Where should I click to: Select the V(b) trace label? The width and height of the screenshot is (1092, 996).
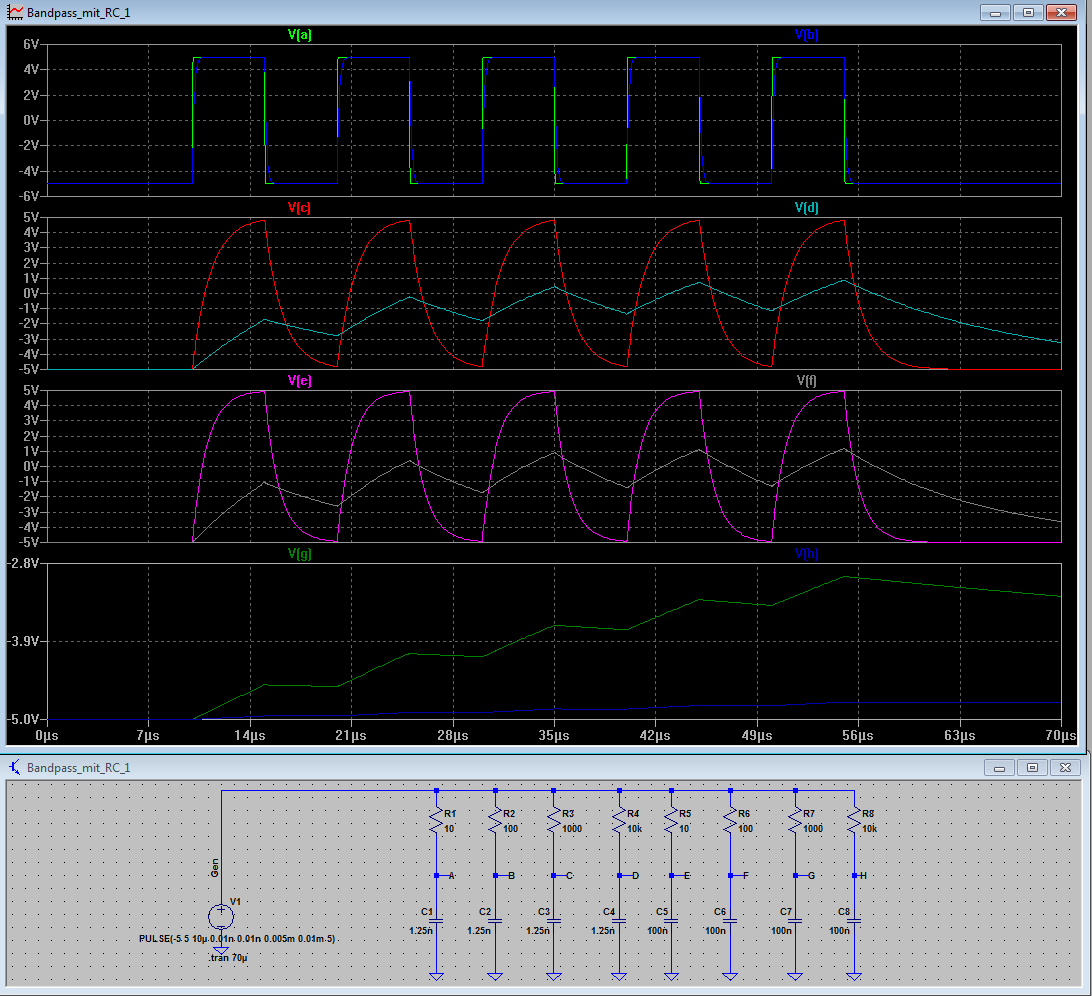807,35
